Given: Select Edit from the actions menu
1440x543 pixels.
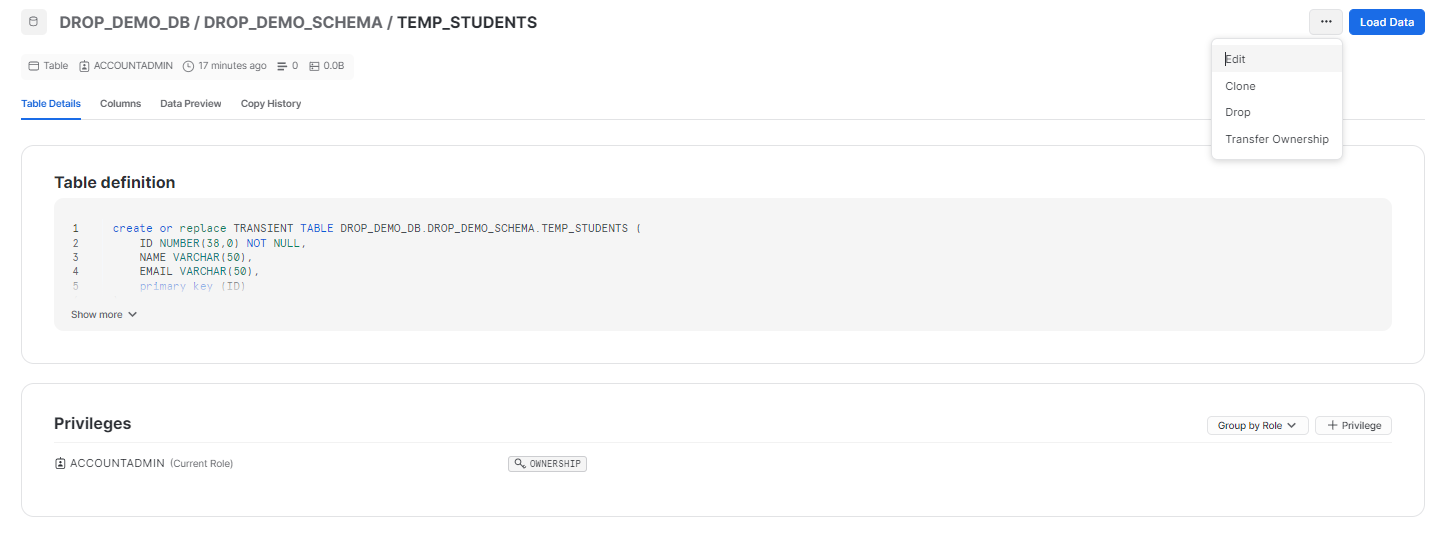Looking at the screenshot, I should [x=1236, y=59].
